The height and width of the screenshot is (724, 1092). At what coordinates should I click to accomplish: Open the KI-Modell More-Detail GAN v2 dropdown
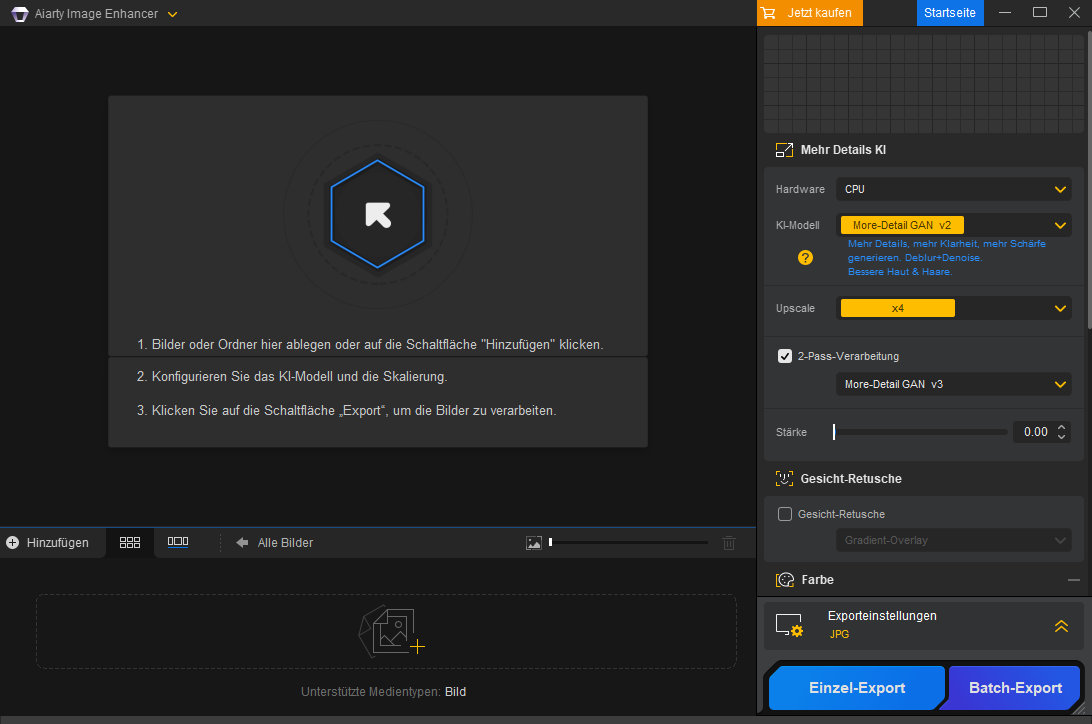(953, 226)
